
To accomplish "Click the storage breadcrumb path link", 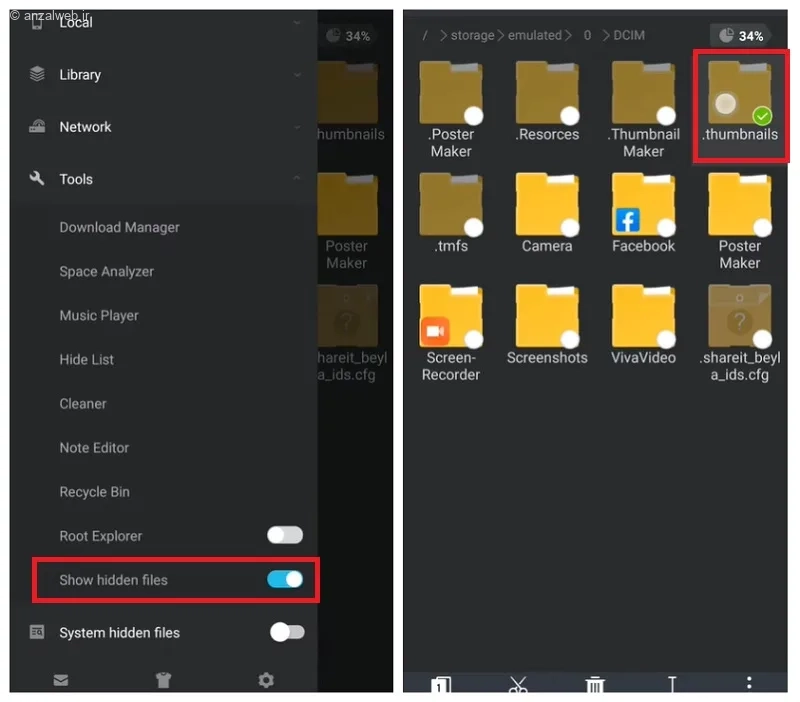I will (x=472, y=35).
